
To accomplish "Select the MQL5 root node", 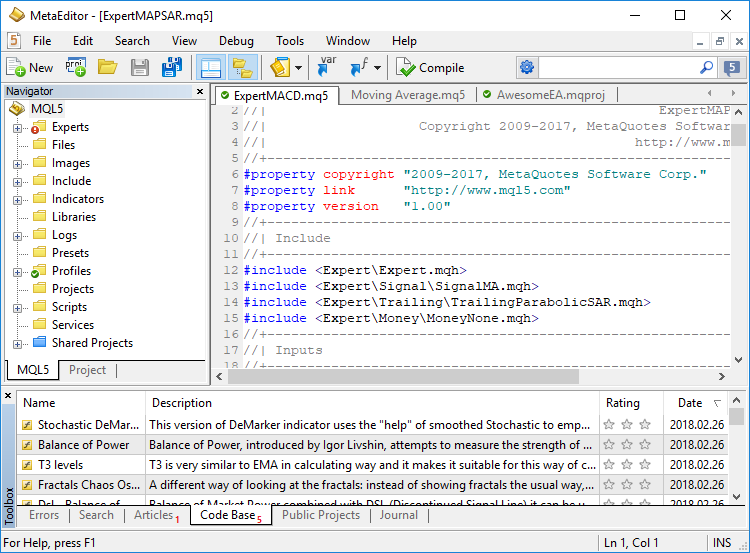I will (x=47, y=109).
